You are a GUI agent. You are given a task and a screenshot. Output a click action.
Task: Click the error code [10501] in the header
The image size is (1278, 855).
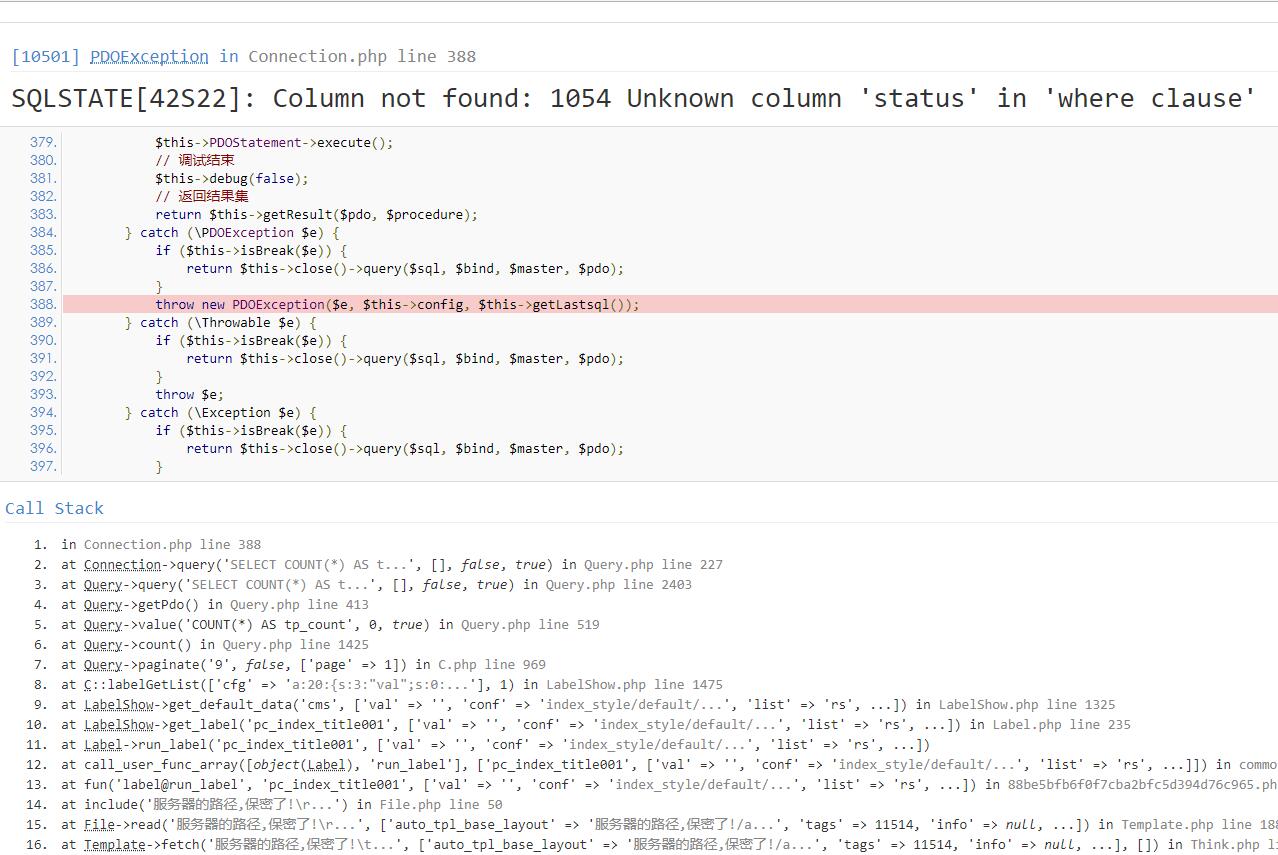(45, 56)
